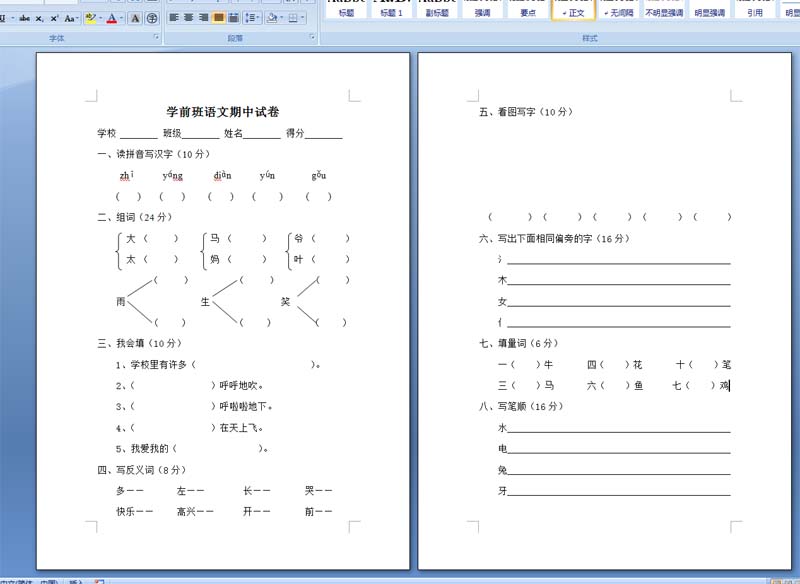Open font color dropdown arrow
The height and width of the screenshot is (584, 800).
(x=121, y=18)
